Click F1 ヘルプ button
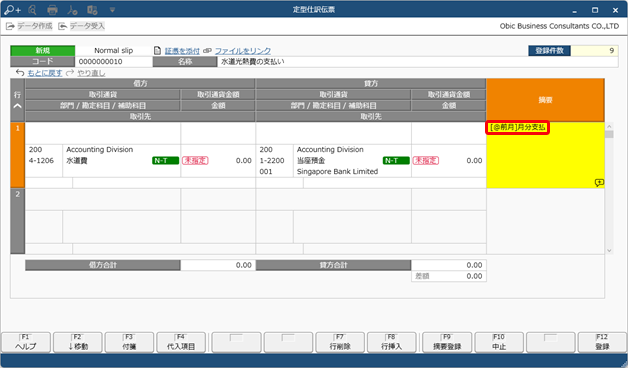628x368 pixels. 26,342
